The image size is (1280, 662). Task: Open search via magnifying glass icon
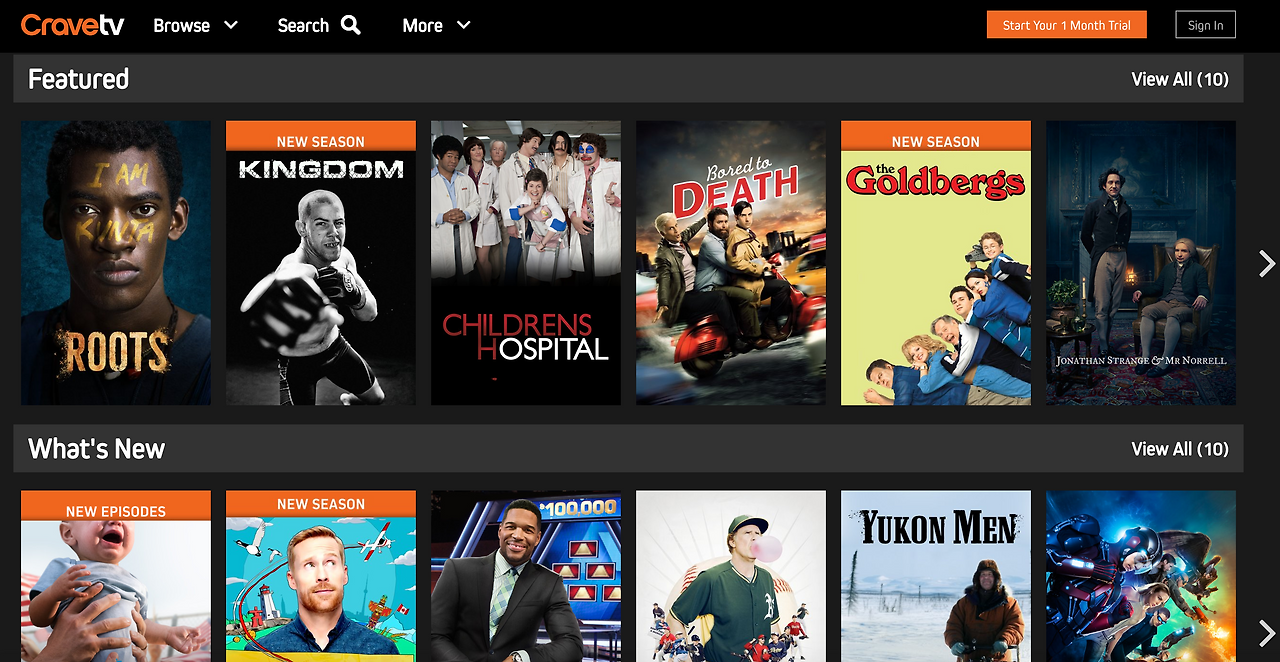[x=351, y=25]
